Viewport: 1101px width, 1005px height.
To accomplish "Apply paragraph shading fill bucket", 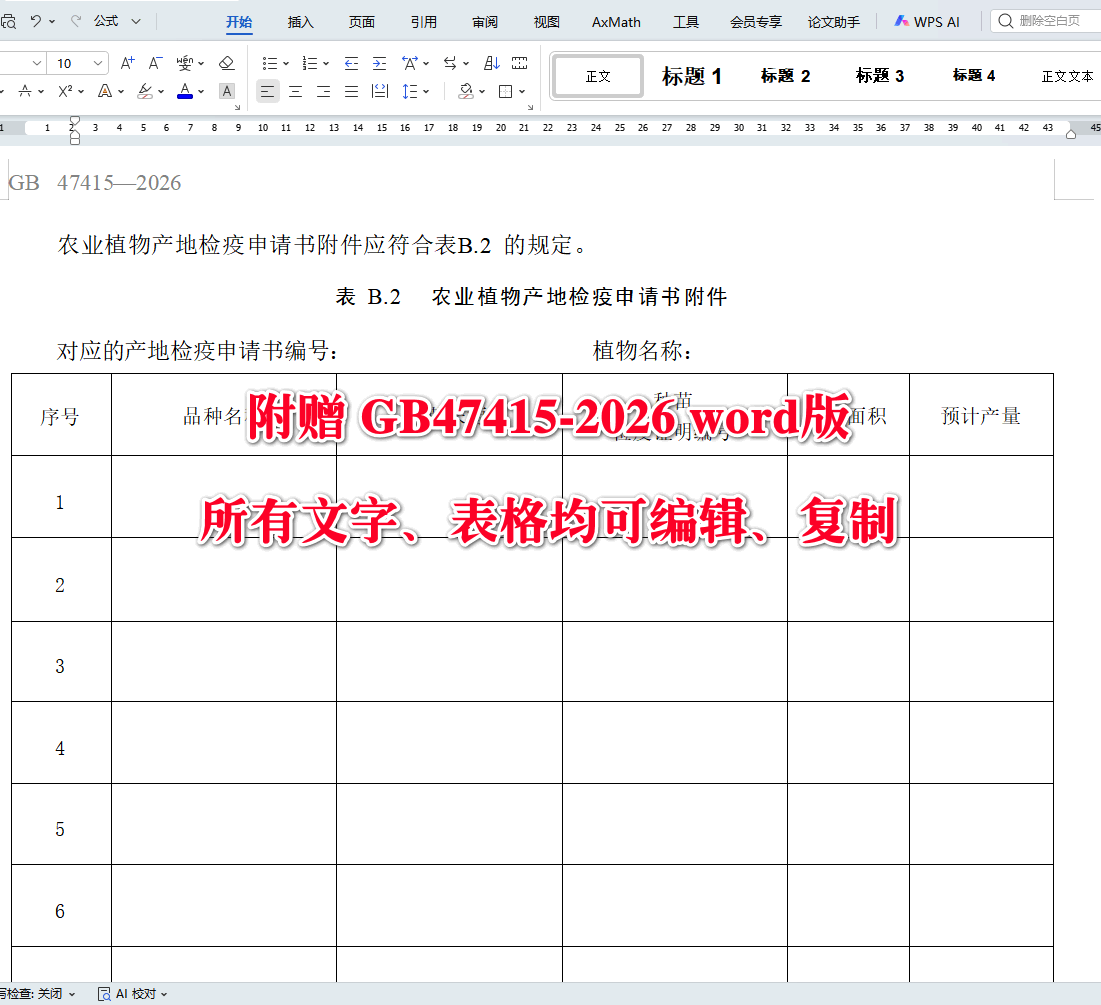I will click(466, 91).
